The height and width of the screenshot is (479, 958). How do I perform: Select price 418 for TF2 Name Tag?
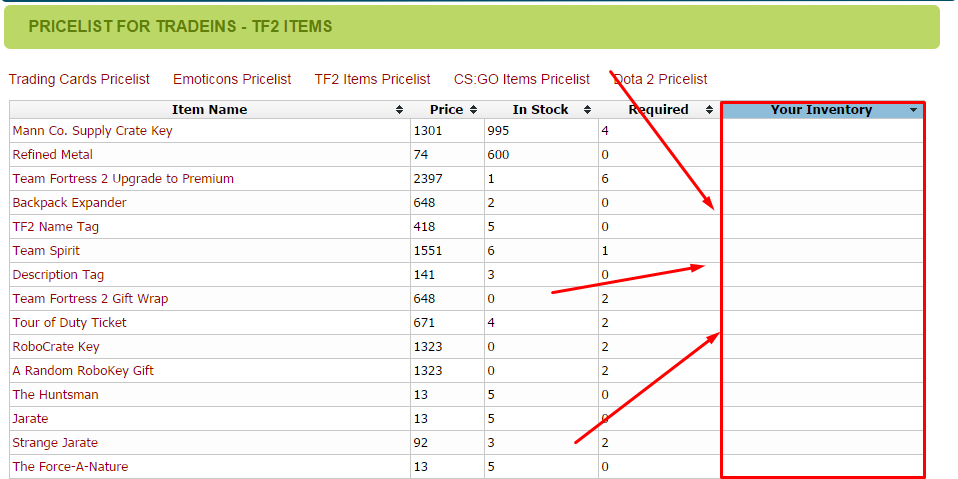click(424, 227)
